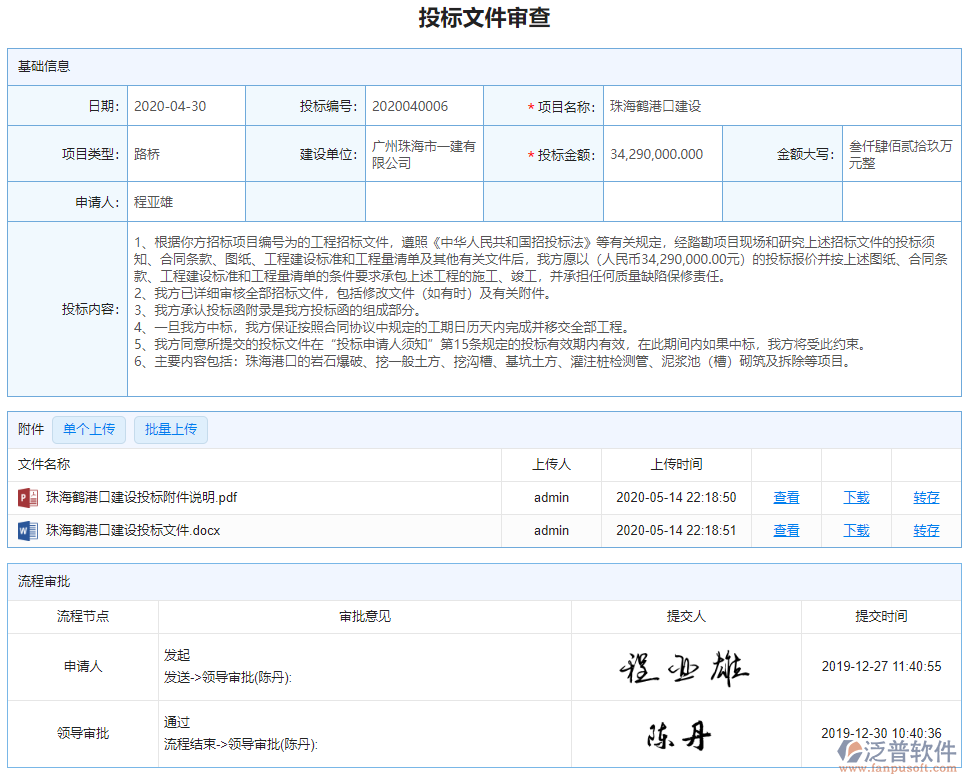This screenshot has width=967, height=784.
Task: Click the 投标金额 amount field
Action: coord(660,153)
